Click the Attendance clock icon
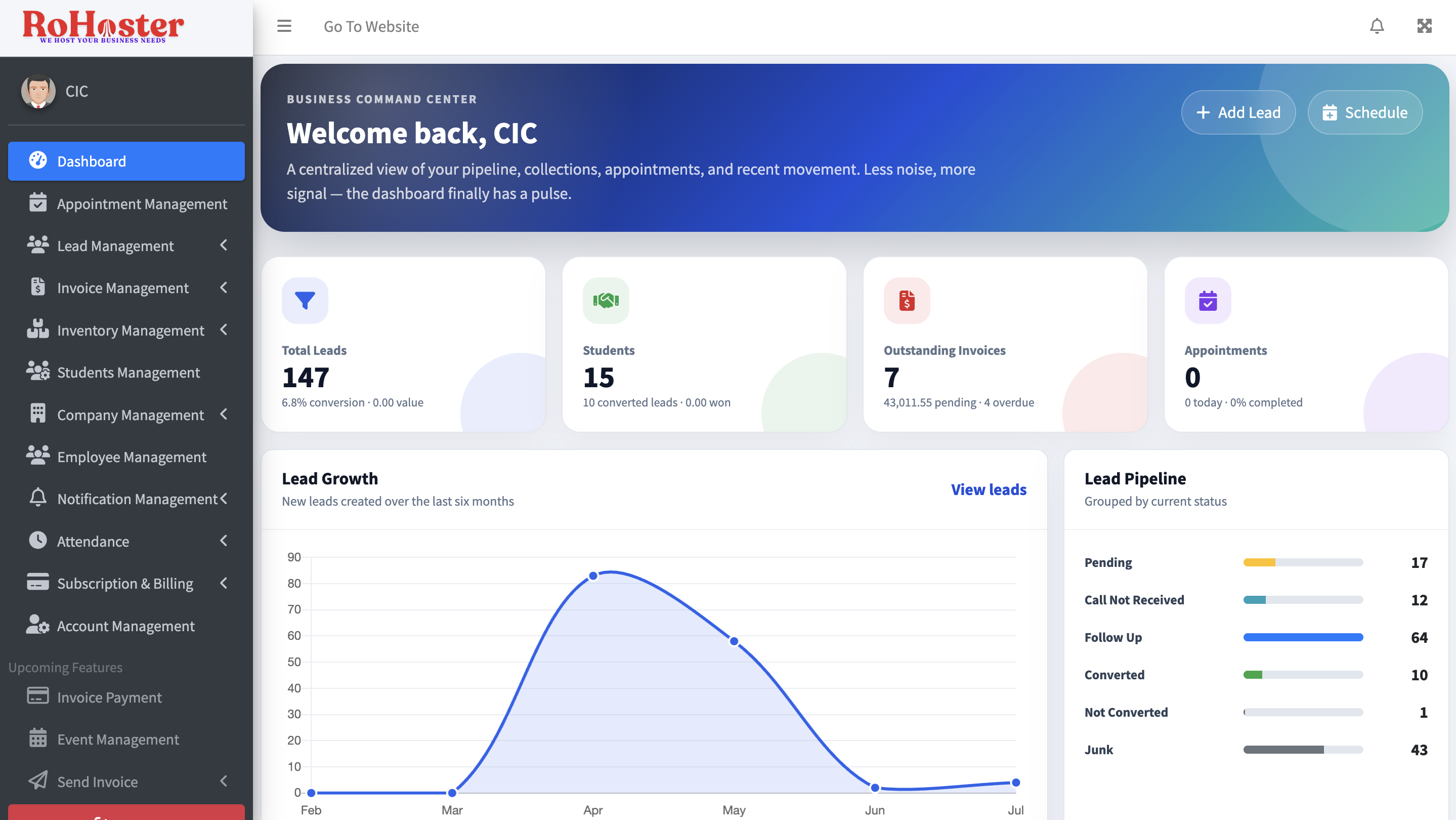 tap(38, 540)
